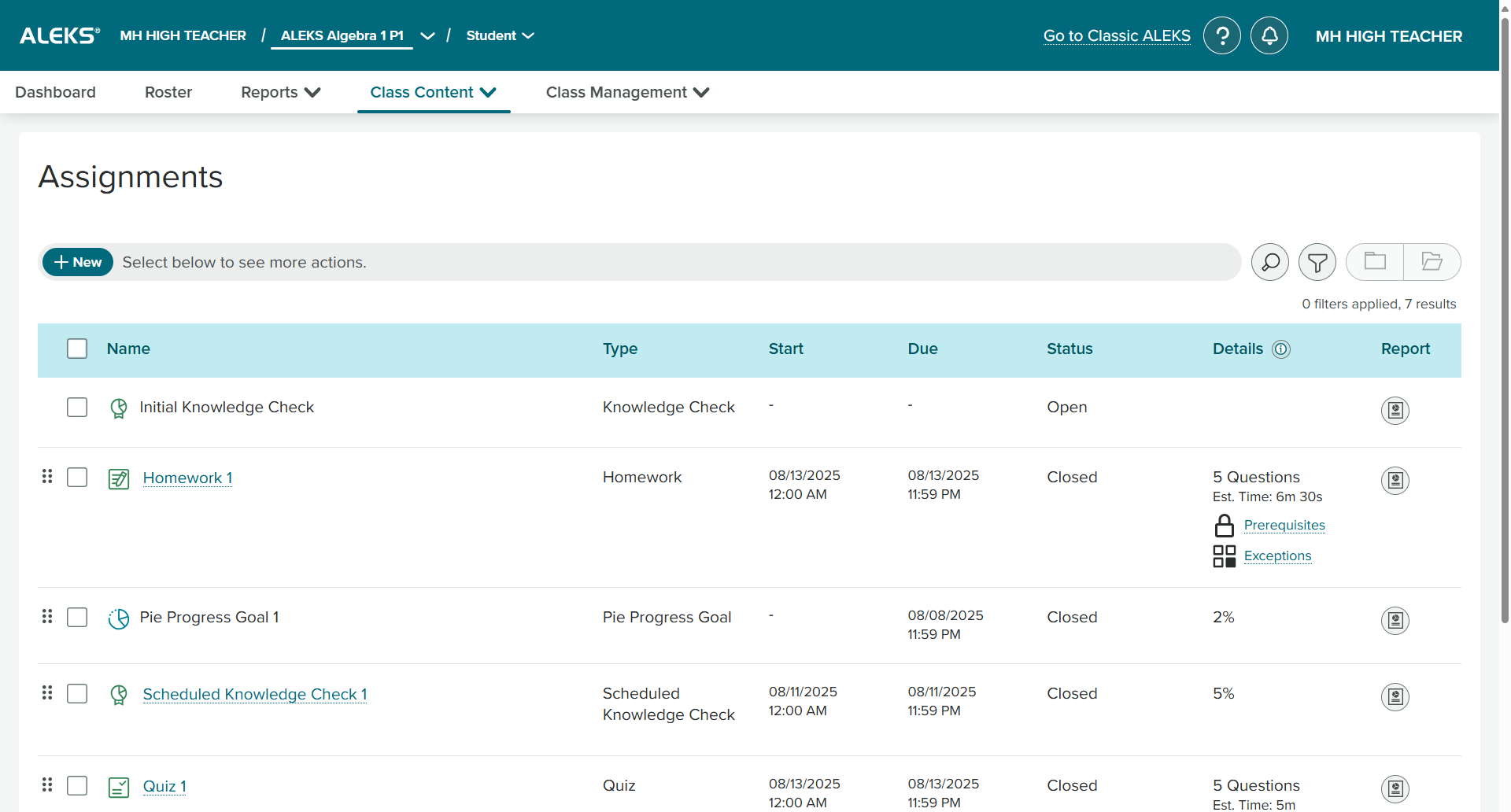Viewport: 1511px width, 812px height.
Task: Select the Scheduled Knowledge Check 1 checkbox
Action: (77, 693)
